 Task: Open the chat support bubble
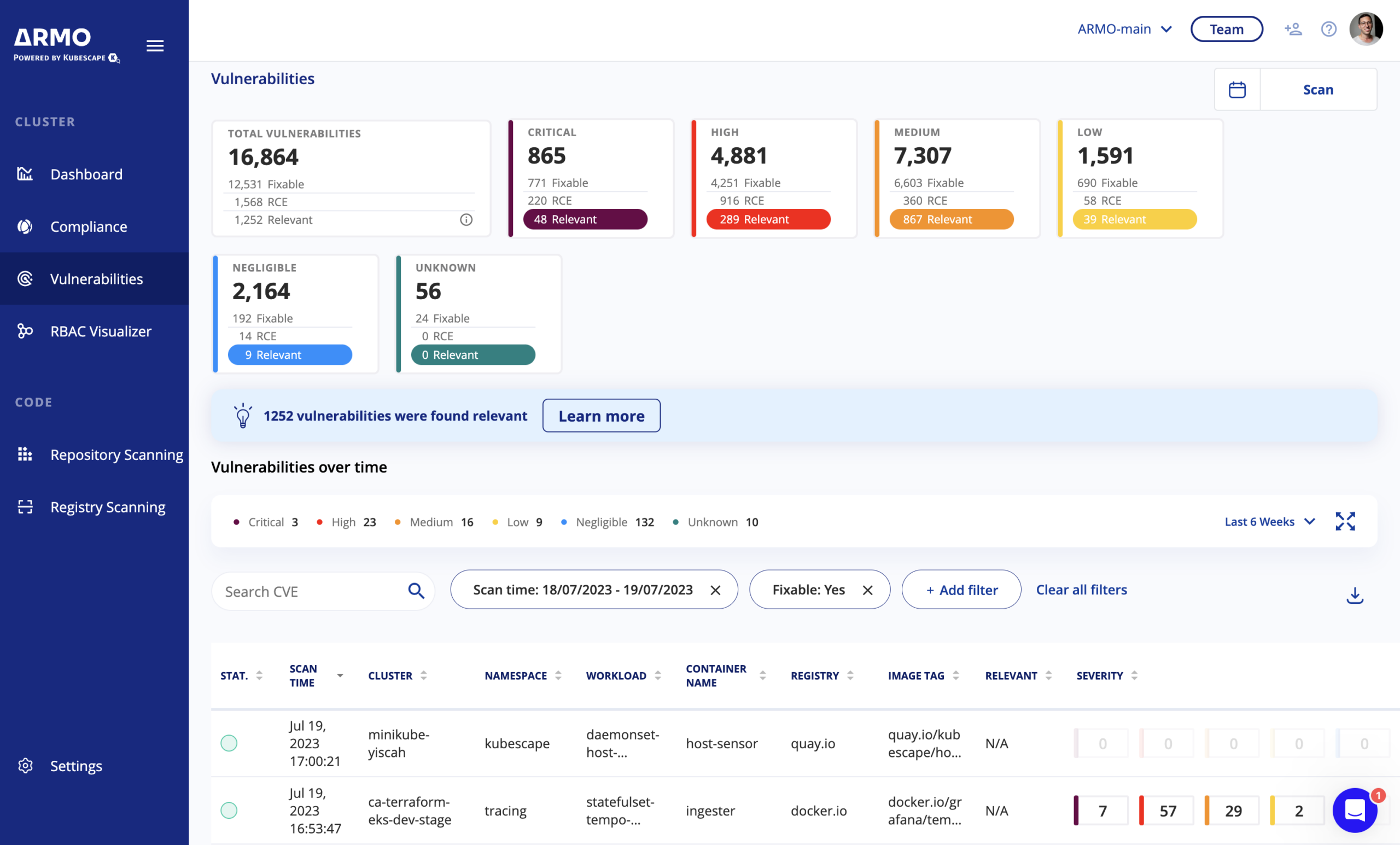point(1355,810)
